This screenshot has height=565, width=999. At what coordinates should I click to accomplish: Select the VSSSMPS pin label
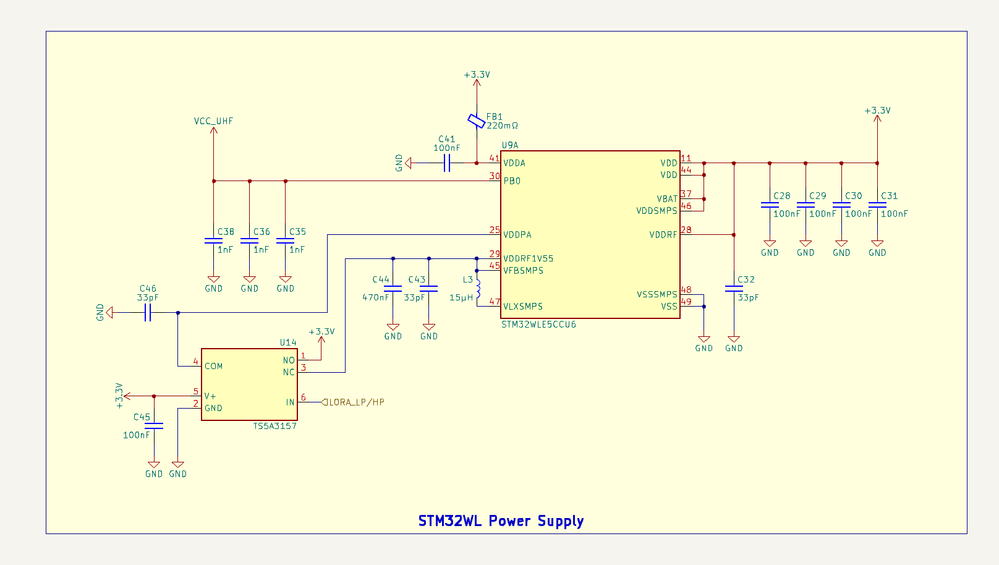[x=657, y=295]
